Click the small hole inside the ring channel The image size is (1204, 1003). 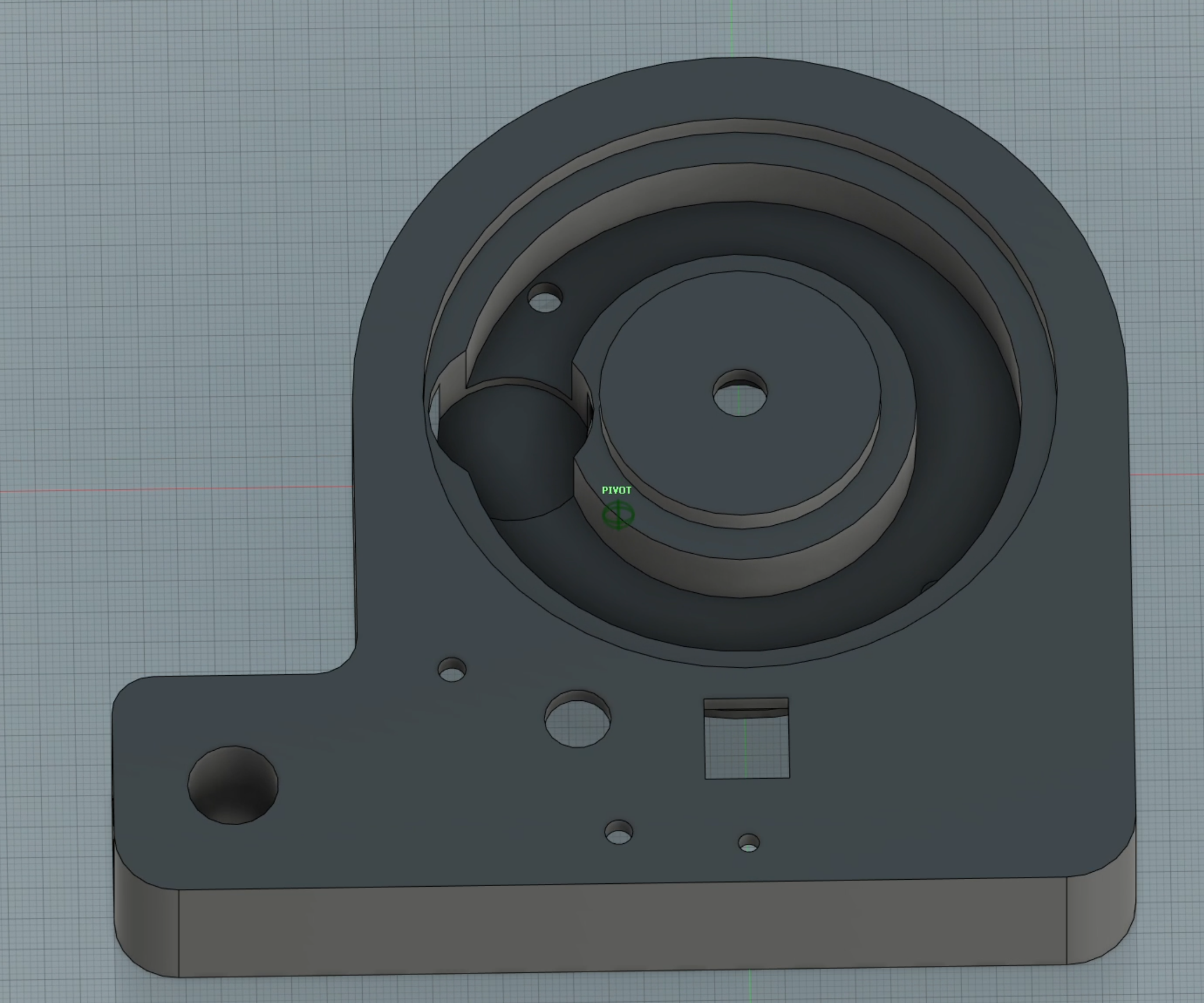tap(545, 298)
